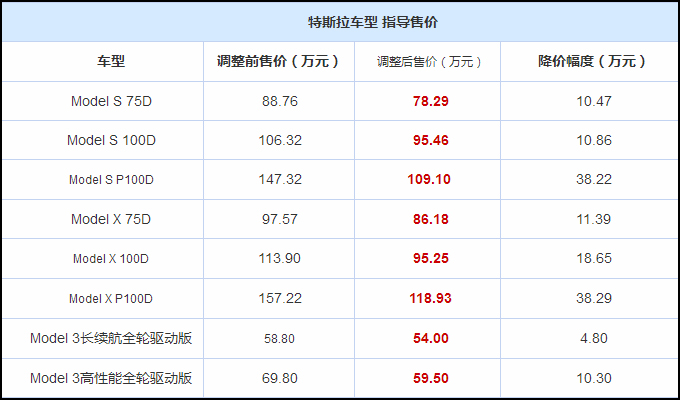
Task: Click the 38.29 price reduction cell
Action: click(594, 298)
